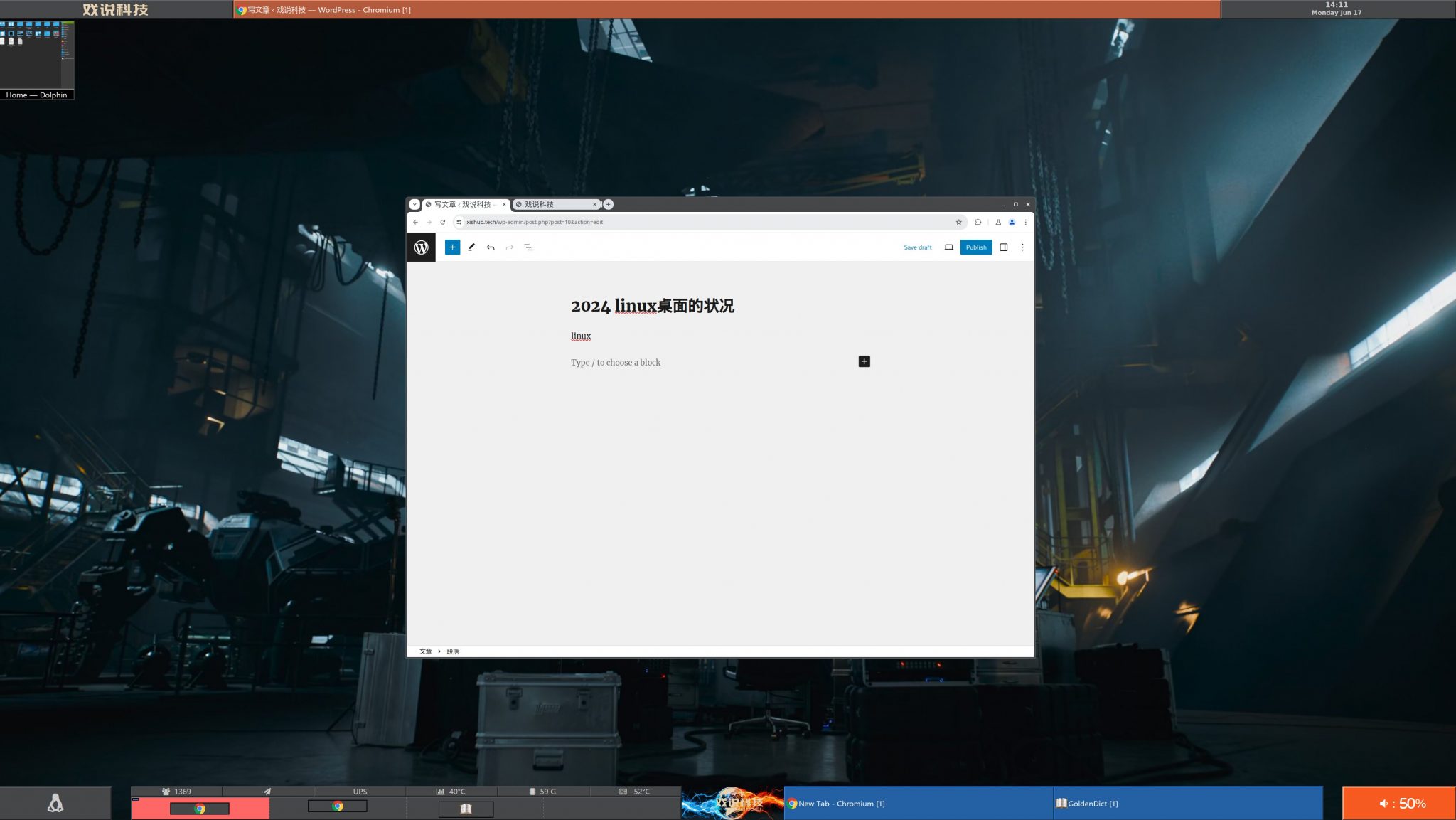Open the Chromium three-dot main menu
Image resolution: width=1456 pixels, height=820 pixels.
[x=1025, y=222]
